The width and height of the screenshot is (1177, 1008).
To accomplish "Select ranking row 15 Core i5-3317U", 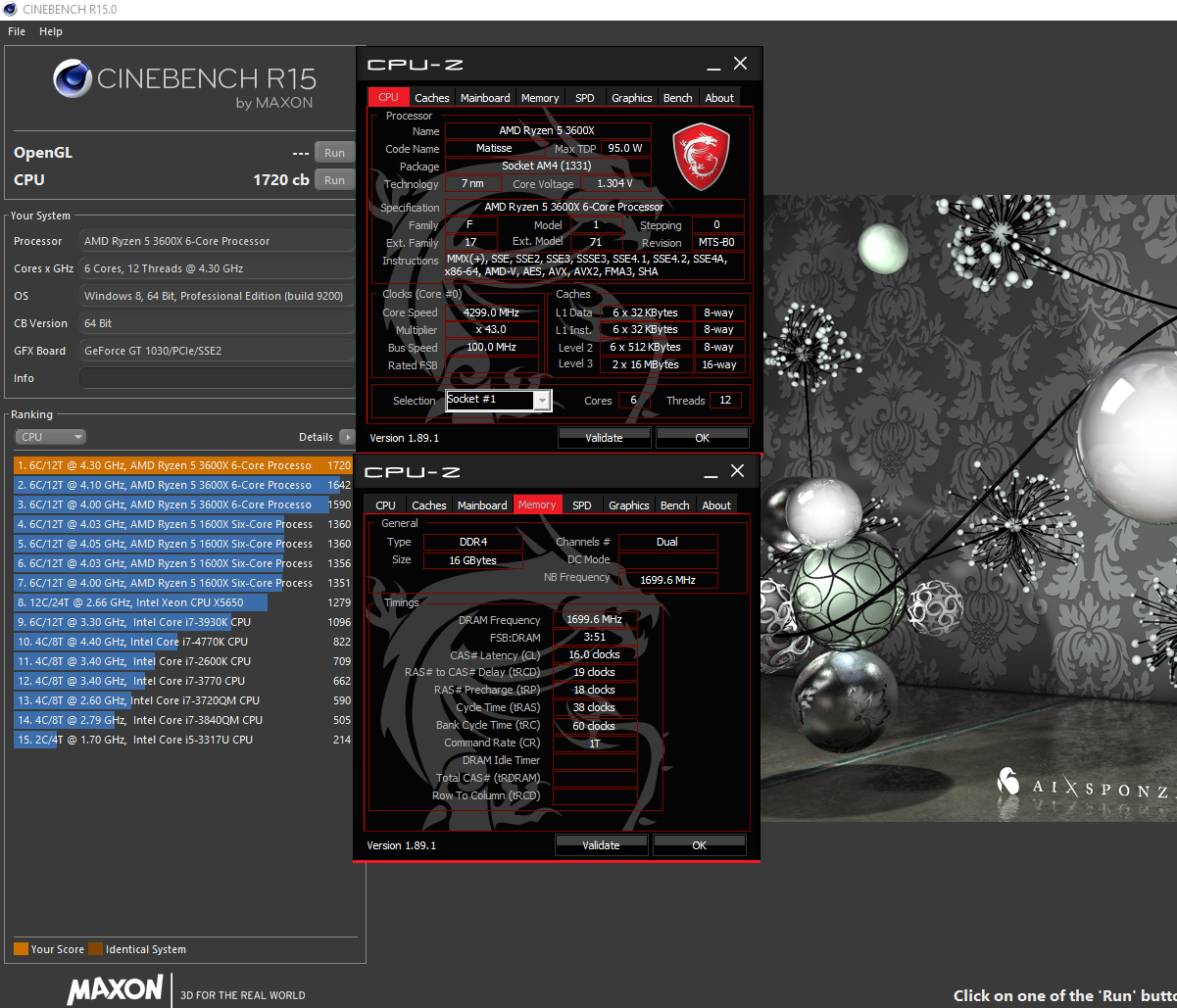I will [183, 740].
